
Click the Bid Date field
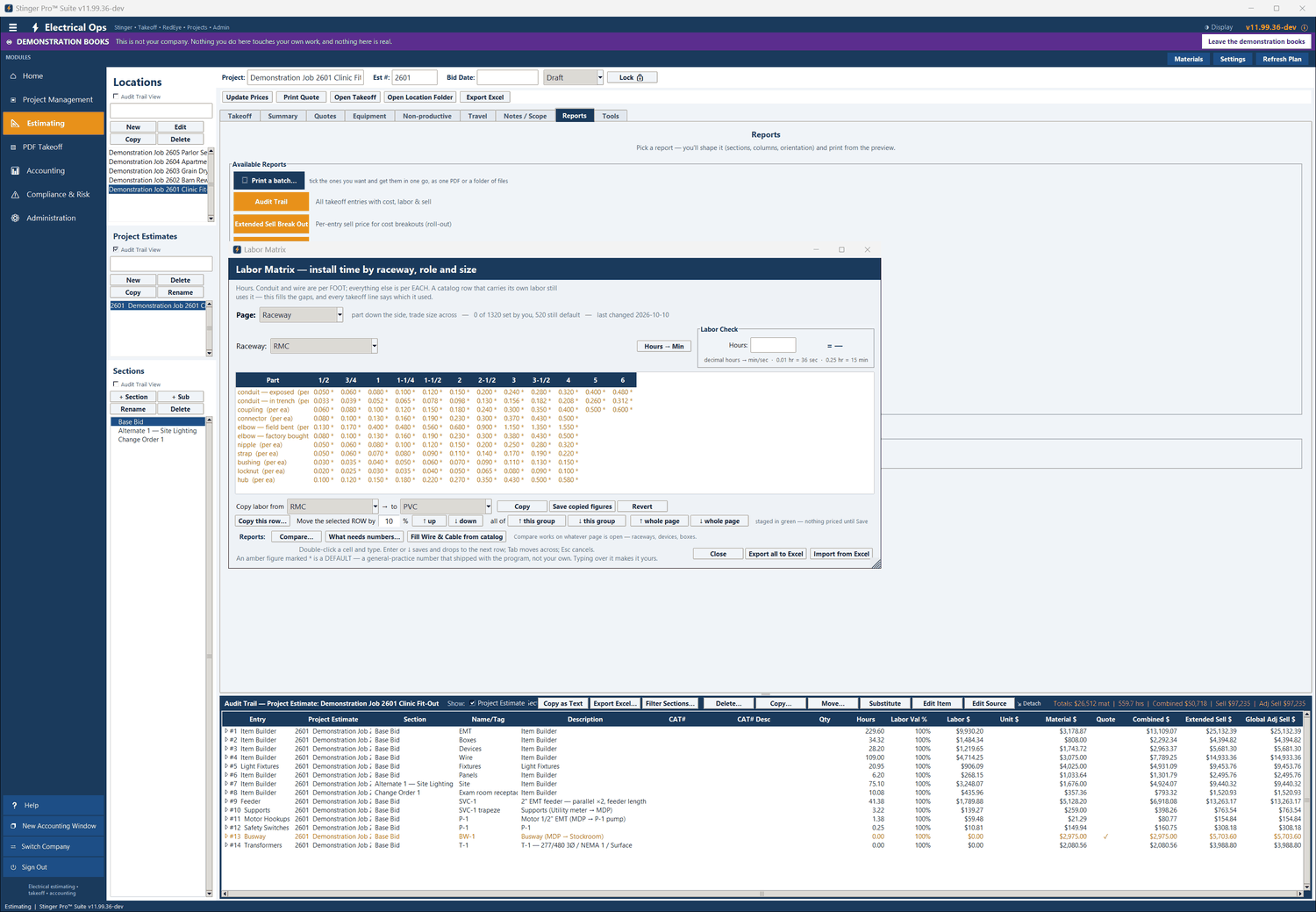click(507, 78)
